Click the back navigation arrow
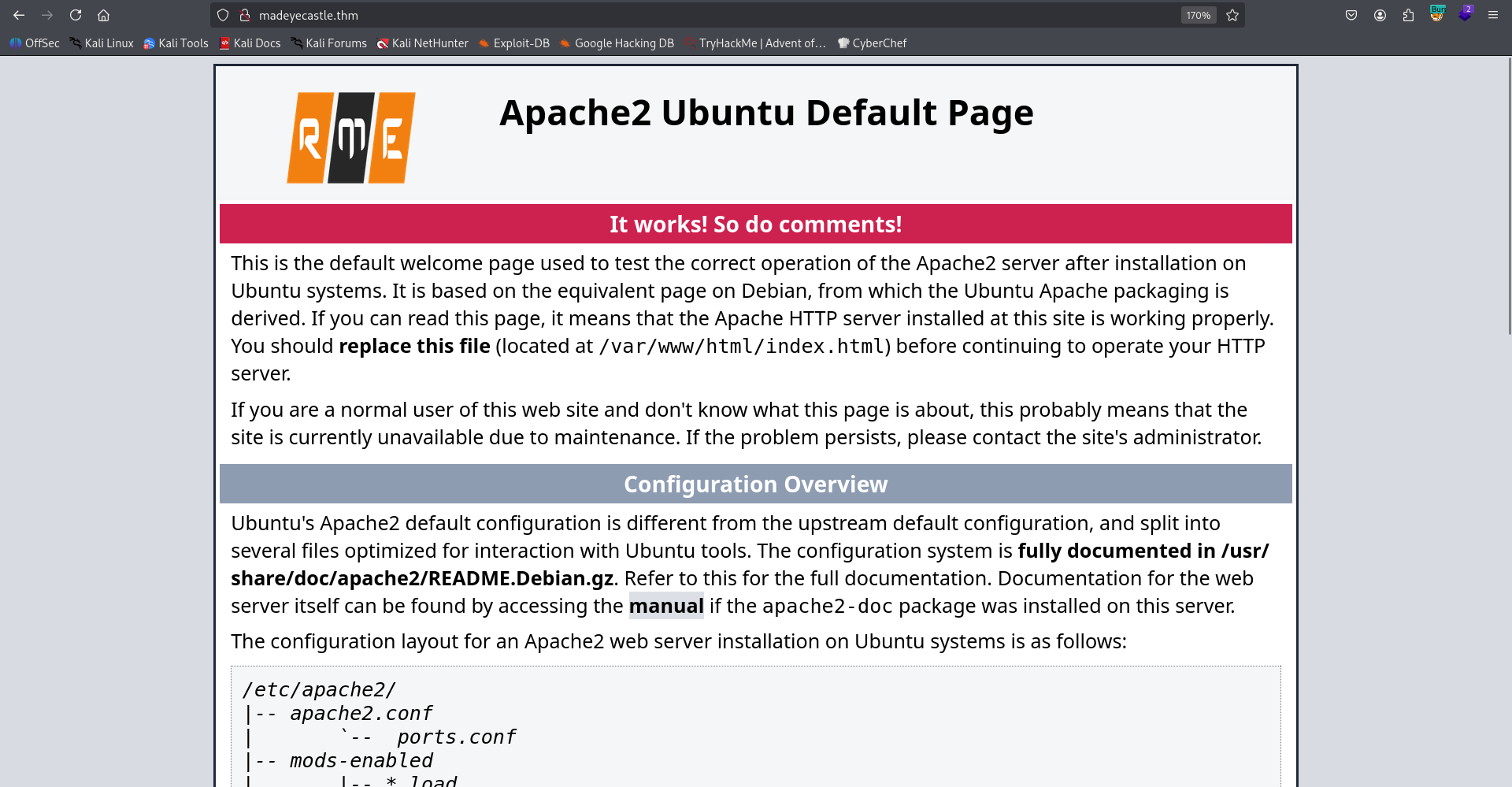Screen dimensions: 1512x787 [x=19, y=15]
